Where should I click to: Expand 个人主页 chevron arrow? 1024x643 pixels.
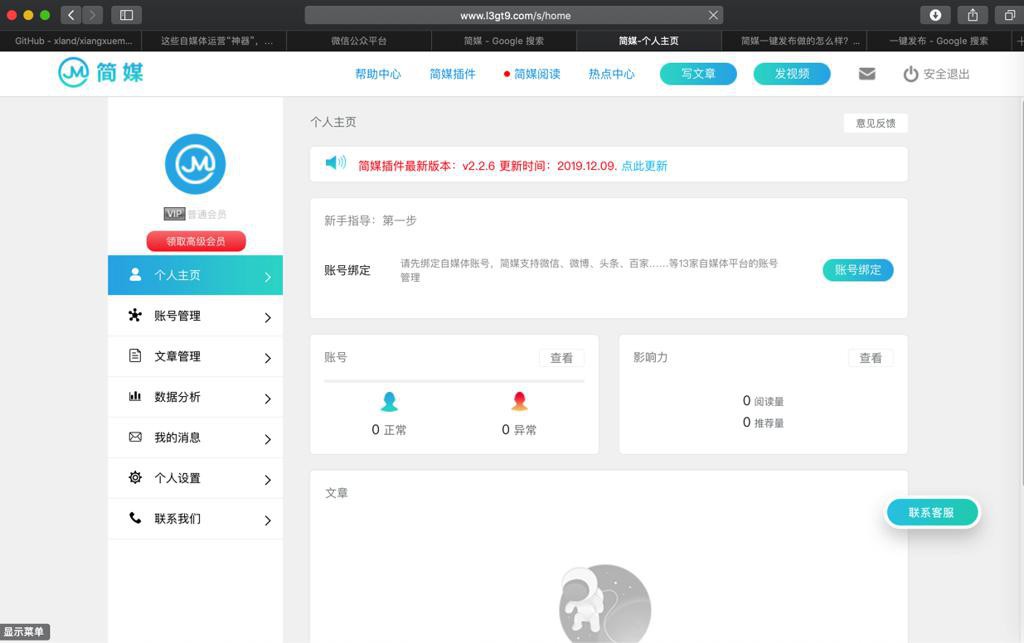point(267,277)
